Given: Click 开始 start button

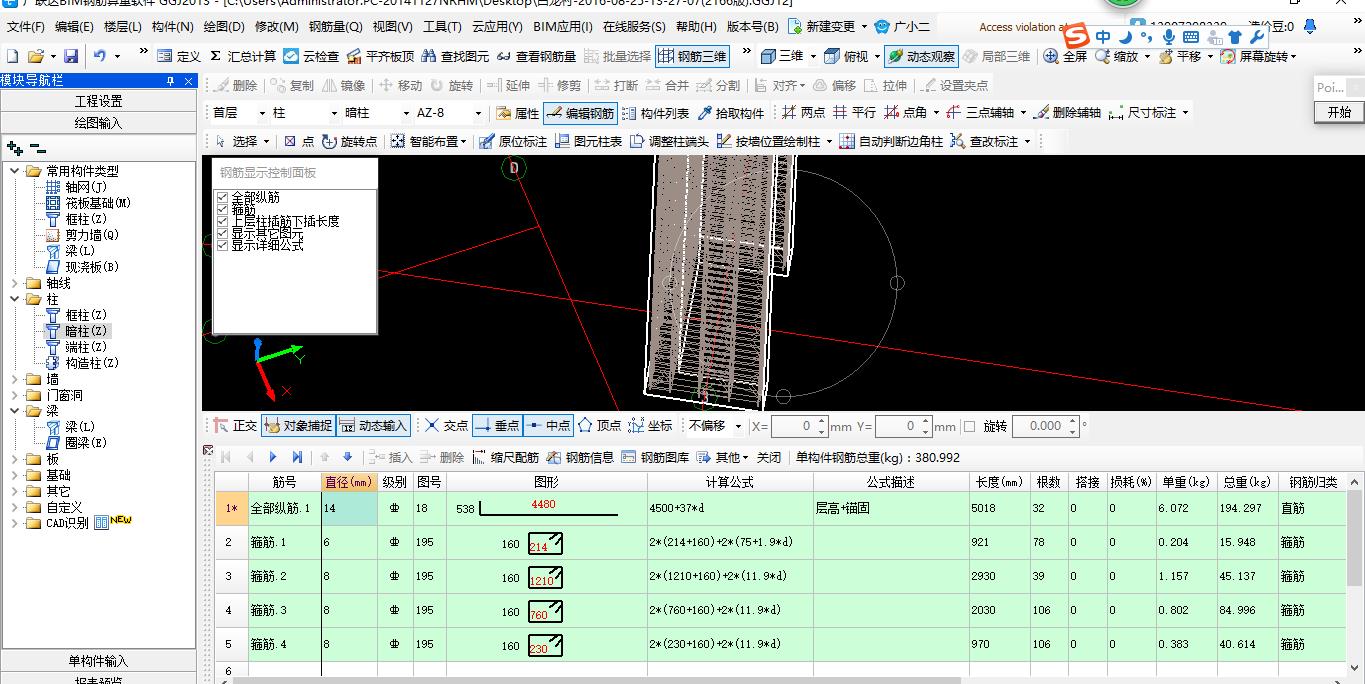Looking at the screenshot, I should click(x=1339, y=112).
